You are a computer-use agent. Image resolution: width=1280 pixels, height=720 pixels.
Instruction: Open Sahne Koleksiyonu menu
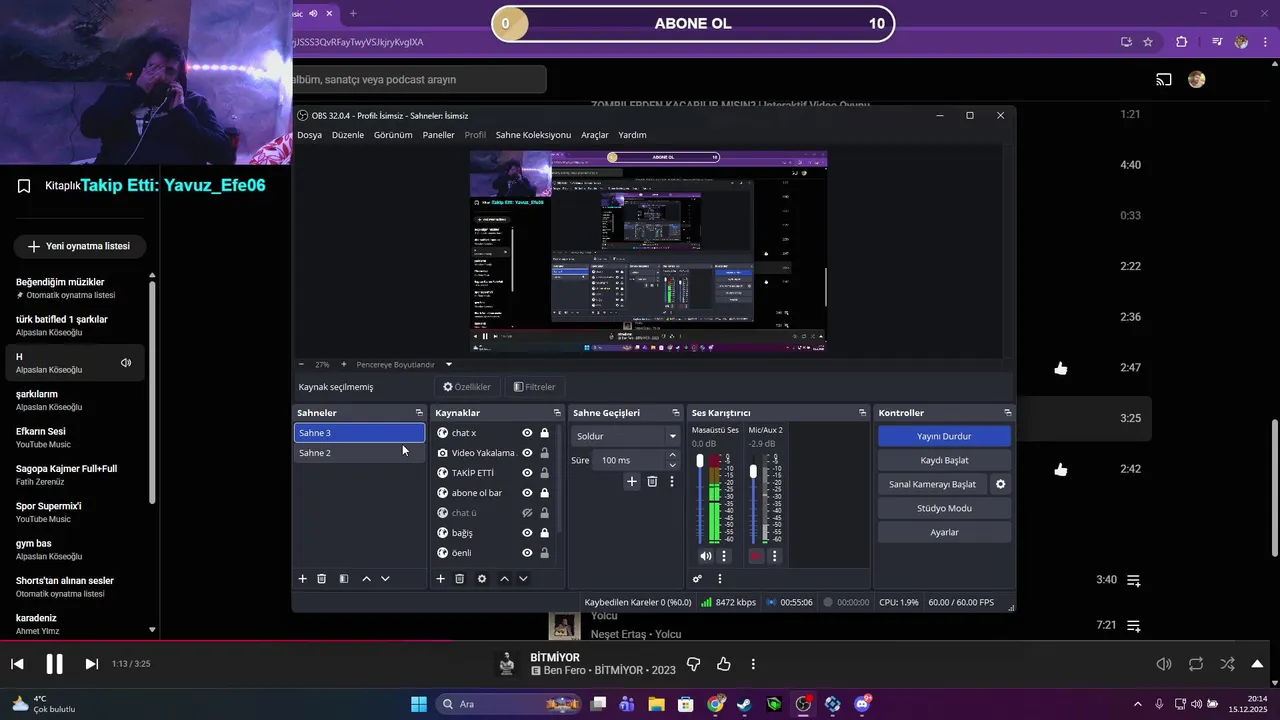click(533, 135)
